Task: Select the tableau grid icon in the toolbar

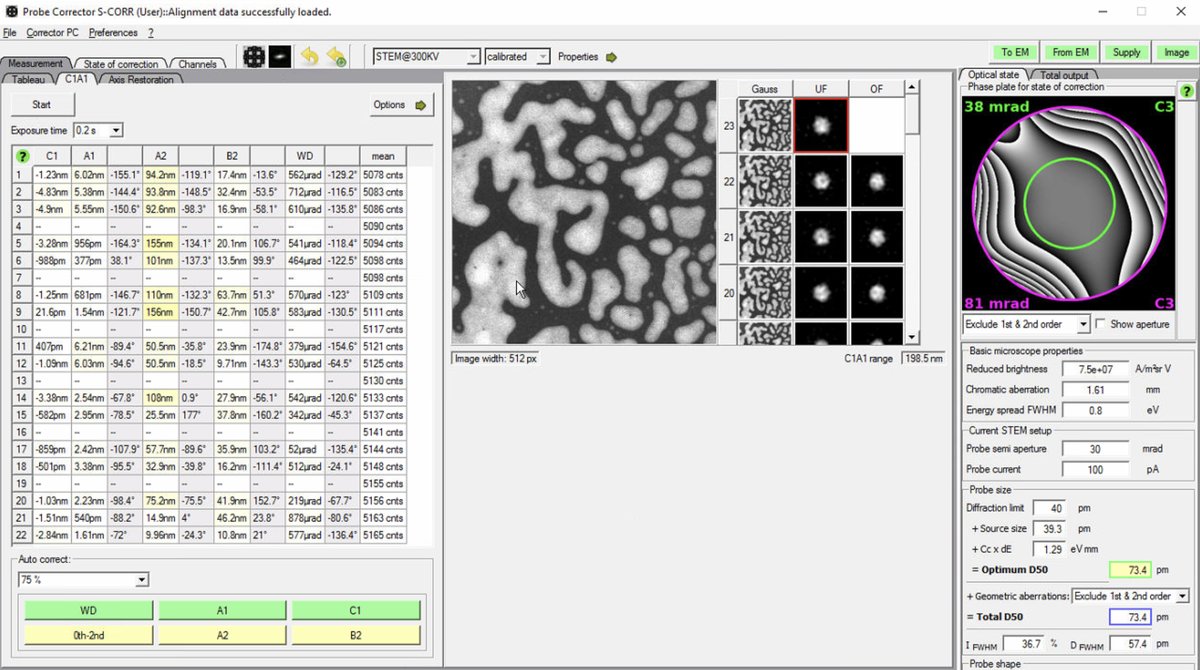Action: [253, 56]
